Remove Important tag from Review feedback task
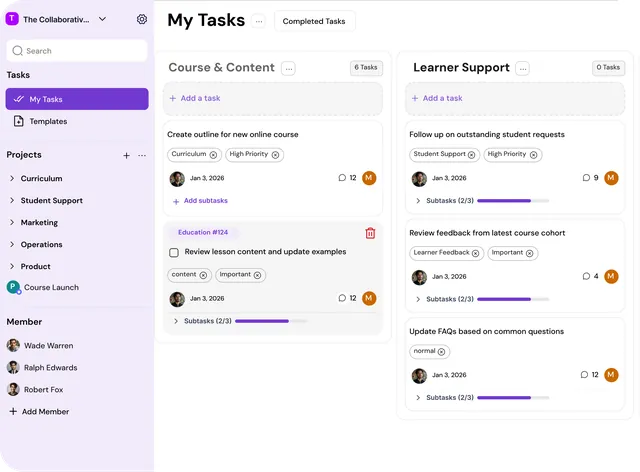The image size is (640, 472). (x=529, y=253)
